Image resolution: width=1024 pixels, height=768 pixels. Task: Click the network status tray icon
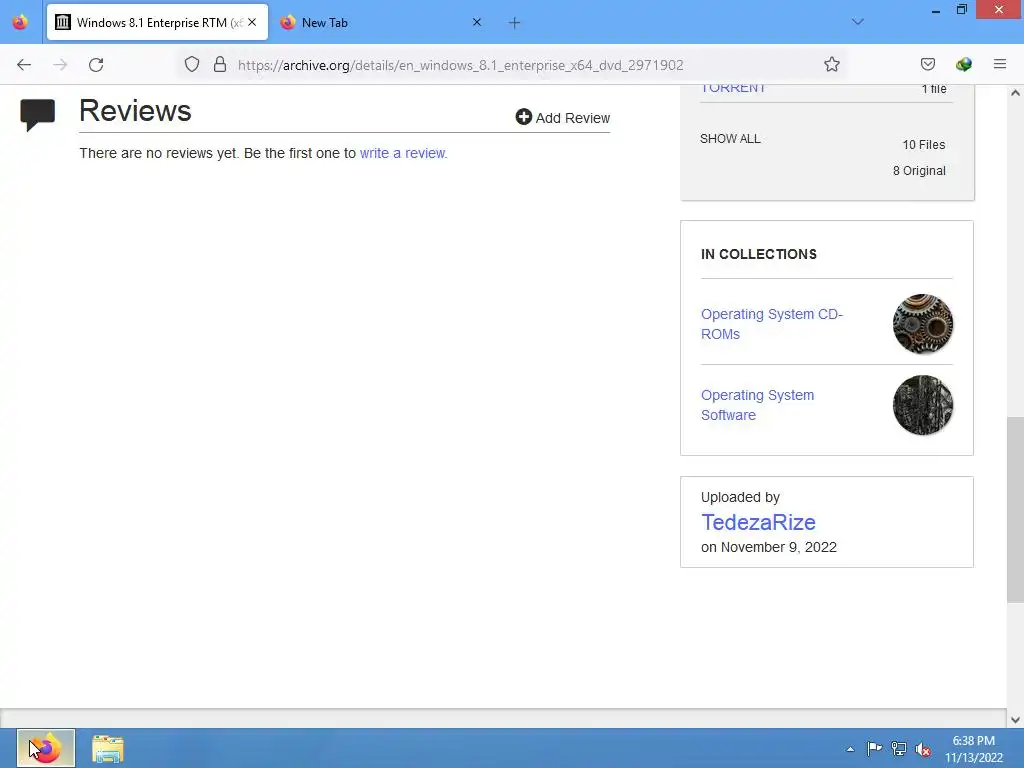(899, 749)
